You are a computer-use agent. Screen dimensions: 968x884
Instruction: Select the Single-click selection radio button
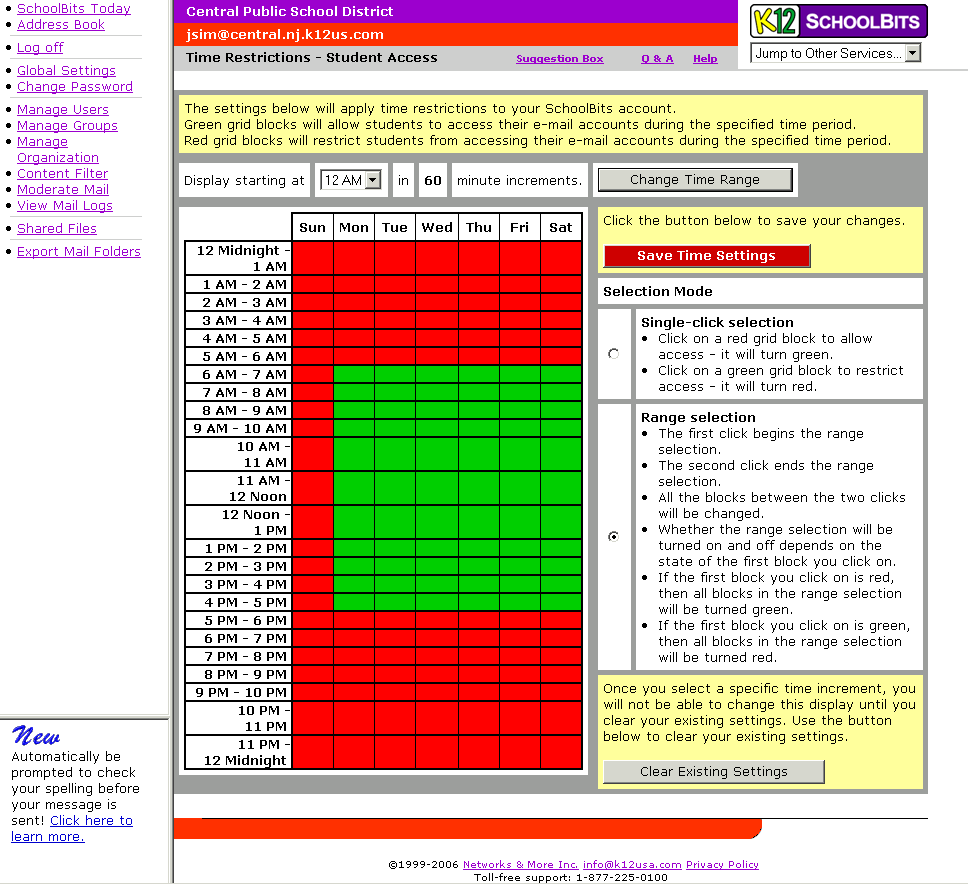pyautogui.click(x=614, y=354)
